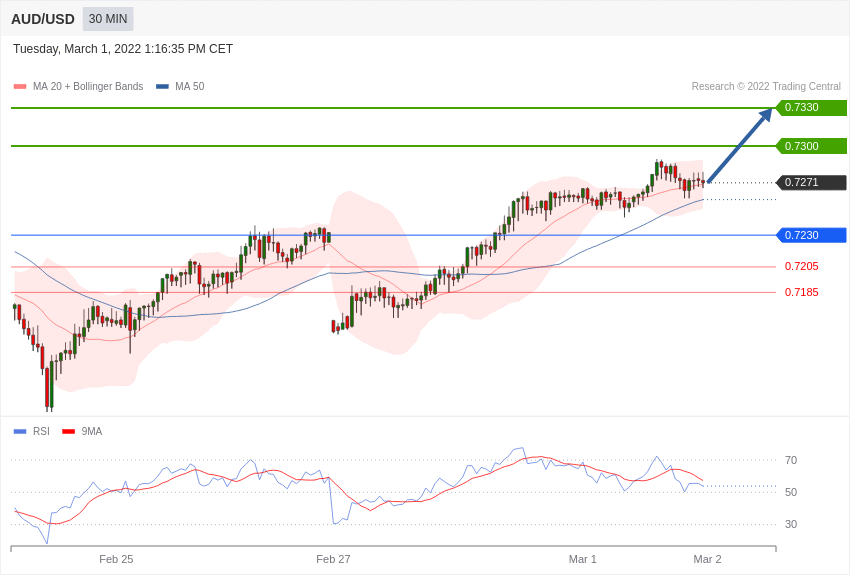
Task: Select the MA 50 legend label
Action: (190, 87)
